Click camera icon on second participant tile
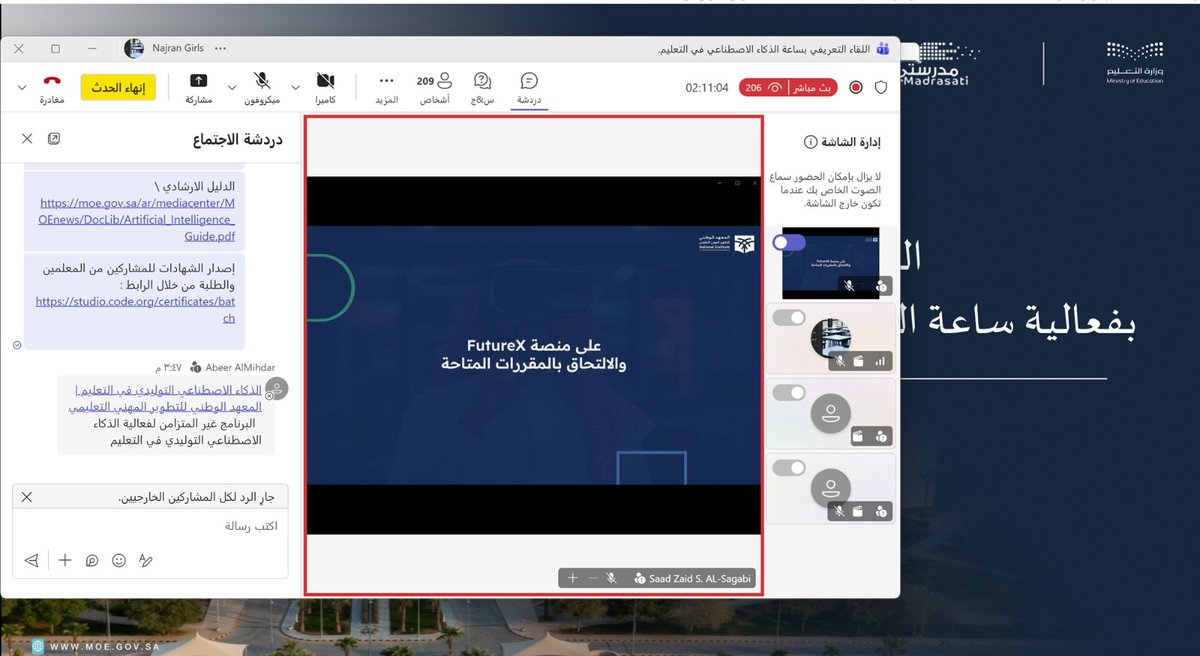 [x=859, y=361]
